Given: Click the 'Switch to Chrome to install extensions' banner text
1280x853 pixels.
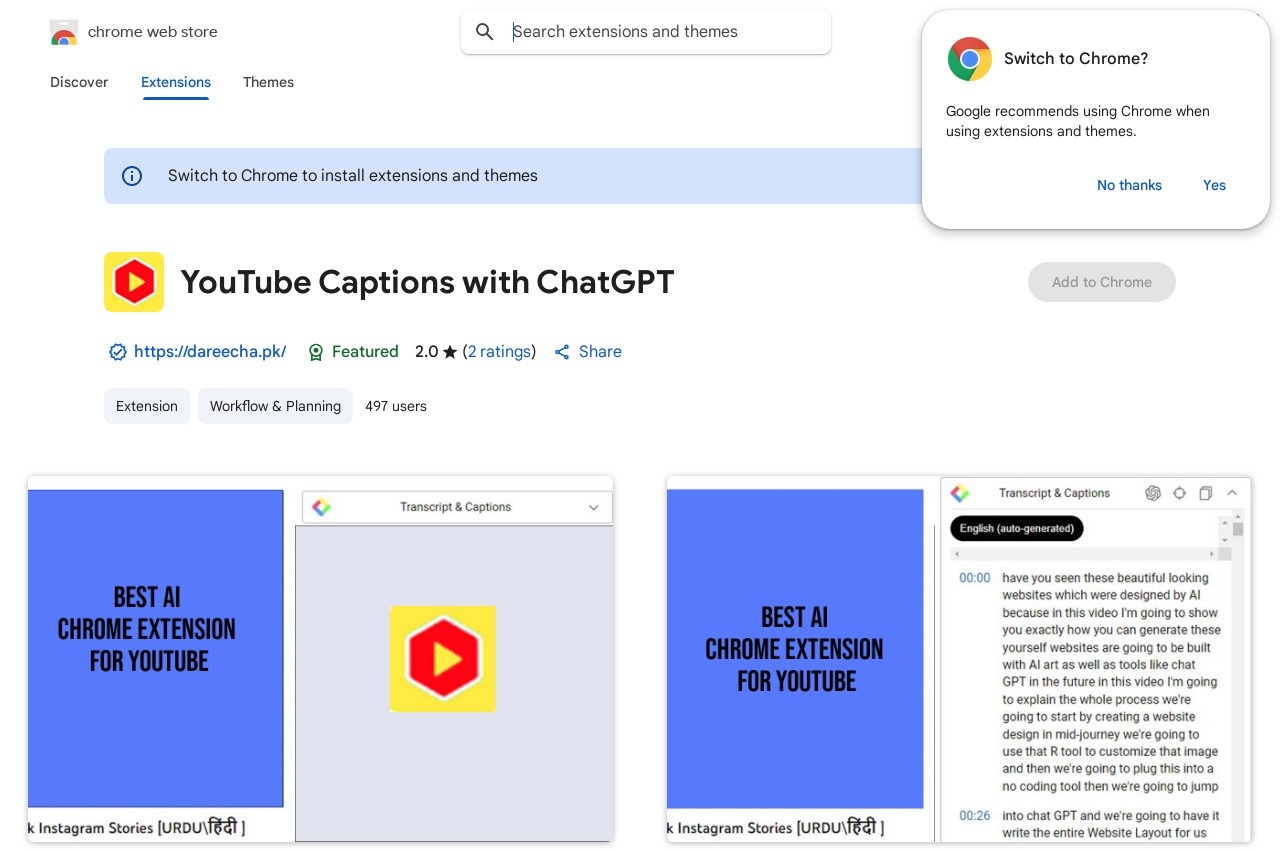Looking at the screenshot, I should (x=353, y=176).
